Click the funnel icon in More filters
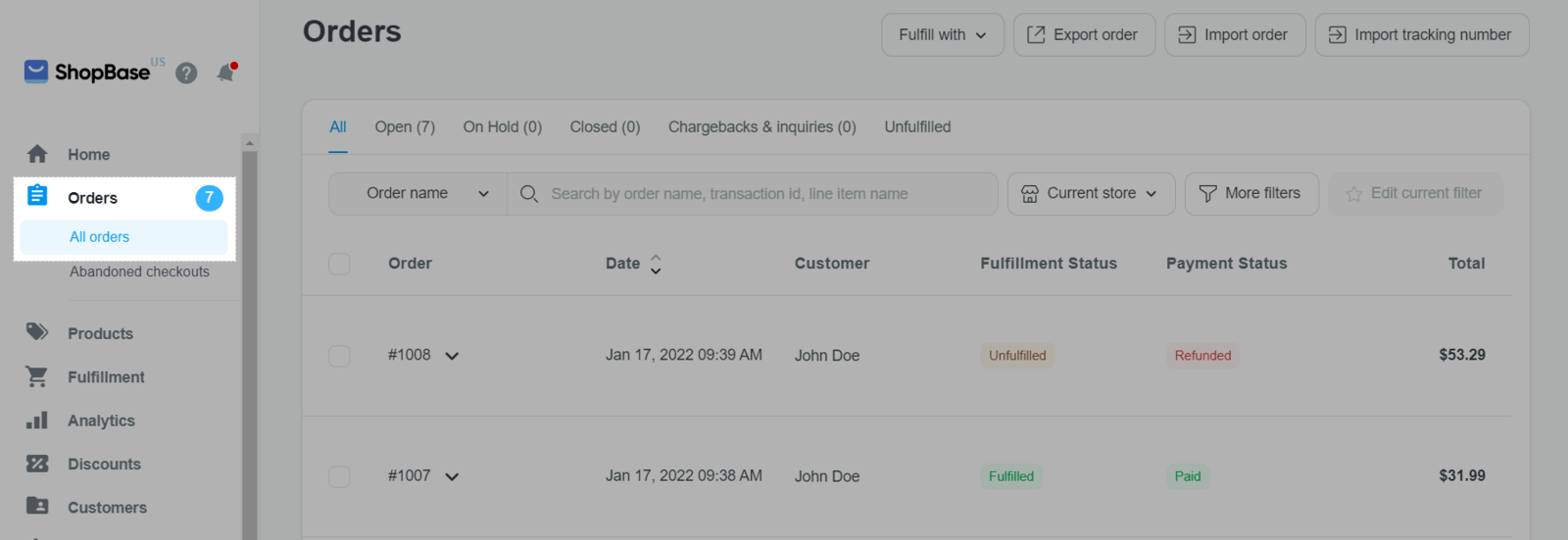The width and height of the screenshot is (1568, 540). [1208, 194]
